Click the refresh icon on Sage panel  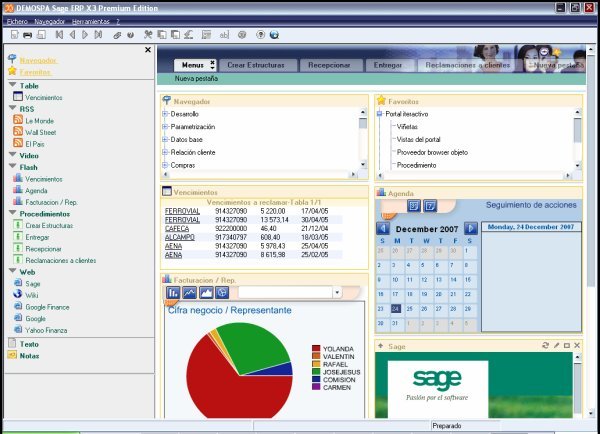tap(545, 345)
